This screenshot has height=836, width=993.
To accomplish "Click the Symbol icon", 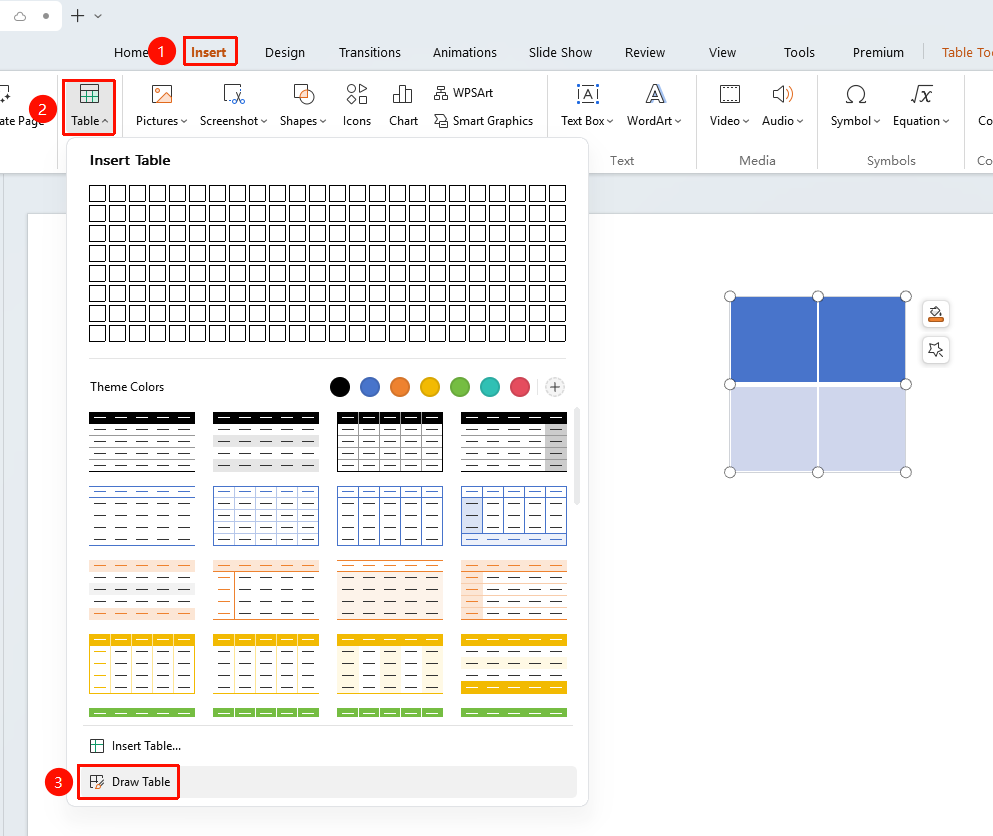I will pyautogui.click(x=856, y=94).
